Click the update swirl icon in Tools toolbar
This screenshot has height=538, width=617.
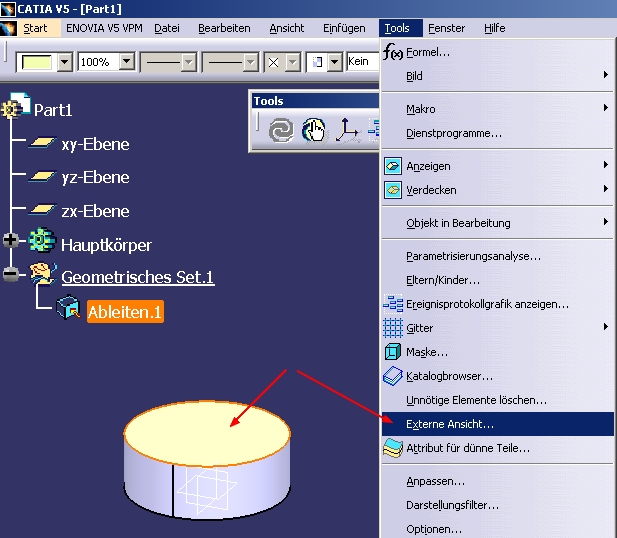(x=281, y=130)
